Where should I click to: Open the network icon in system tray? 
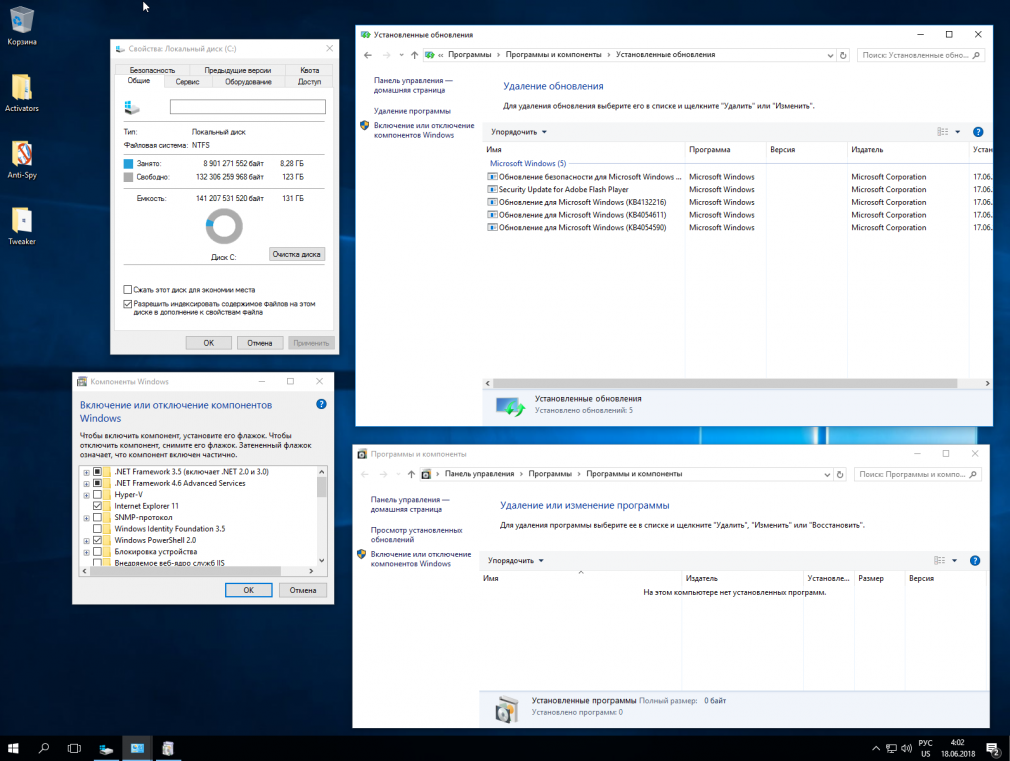tap(891, 748)
